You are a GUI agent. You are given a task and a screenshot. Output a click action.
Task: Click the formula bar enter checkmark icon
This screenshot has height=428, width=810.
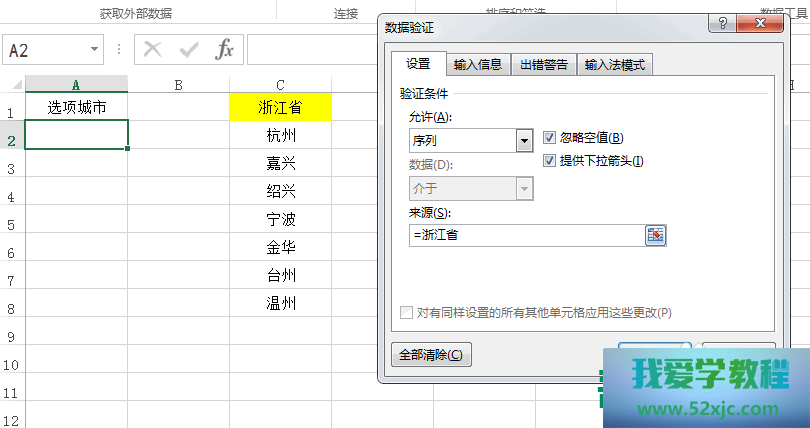pos(189,49)
